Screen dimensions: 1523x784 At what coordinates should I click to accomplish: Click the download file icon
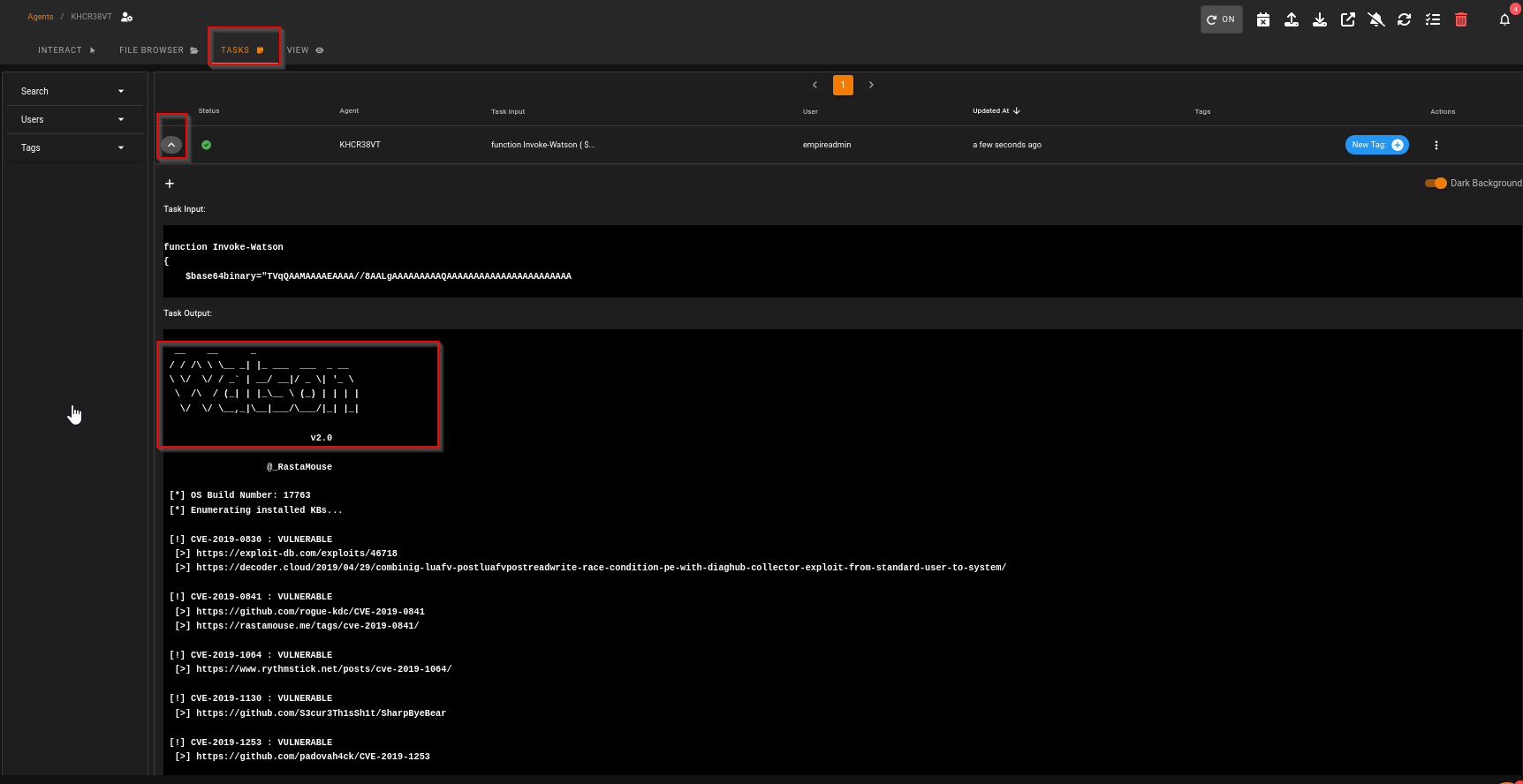tap(1320, 19)
